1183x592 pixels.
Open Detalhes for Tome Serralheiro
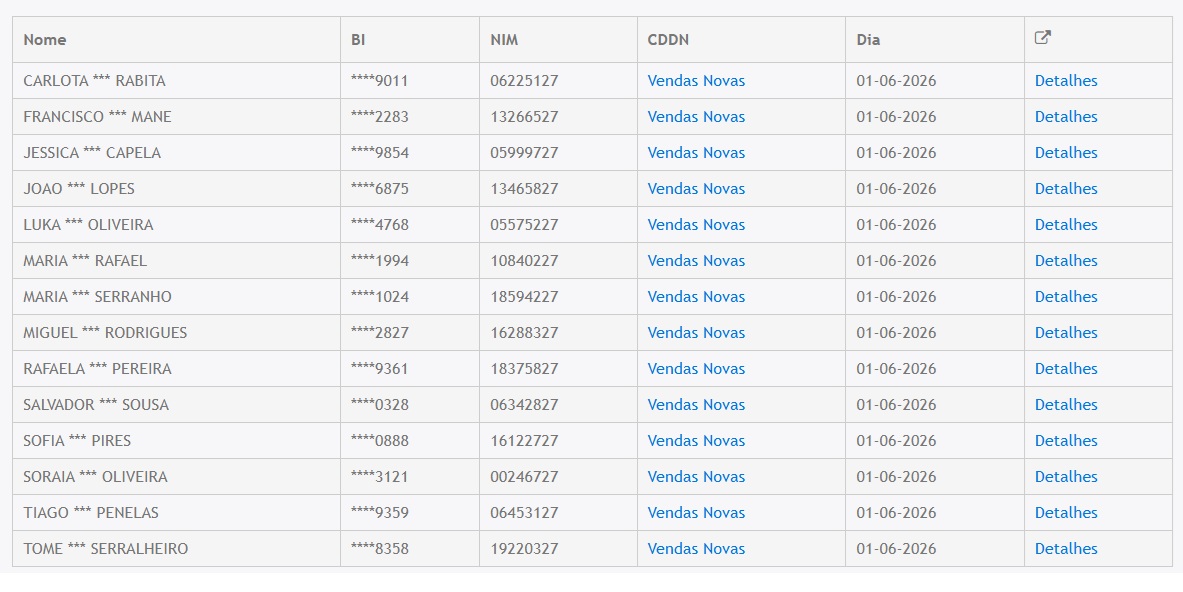pos(1066,549)
